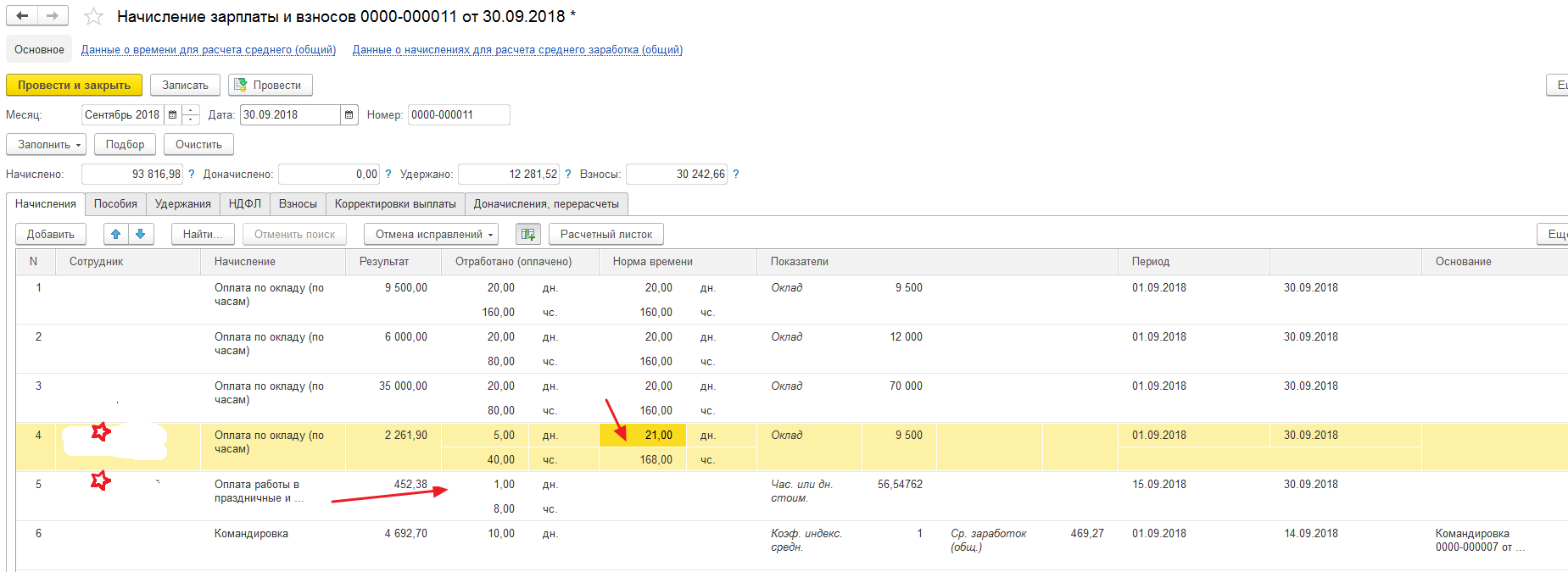Open the Удержания tab
The width and height of the screenshot is (1568, 572).
coord(182,204)
